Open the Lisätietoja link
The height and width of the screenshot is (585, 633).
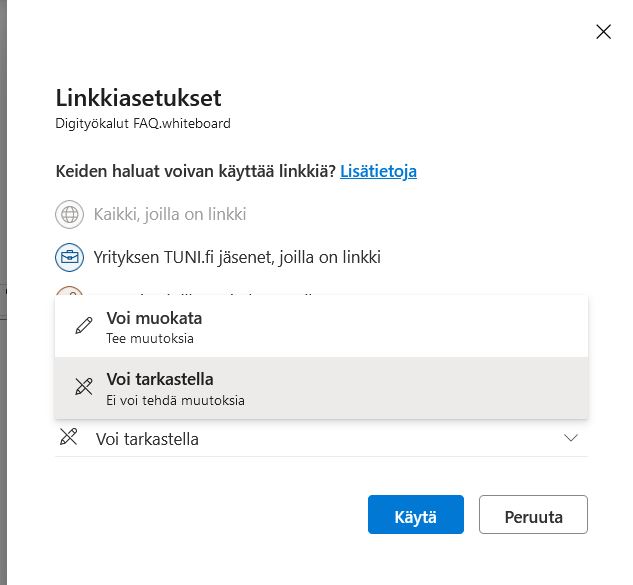(378, 171)
